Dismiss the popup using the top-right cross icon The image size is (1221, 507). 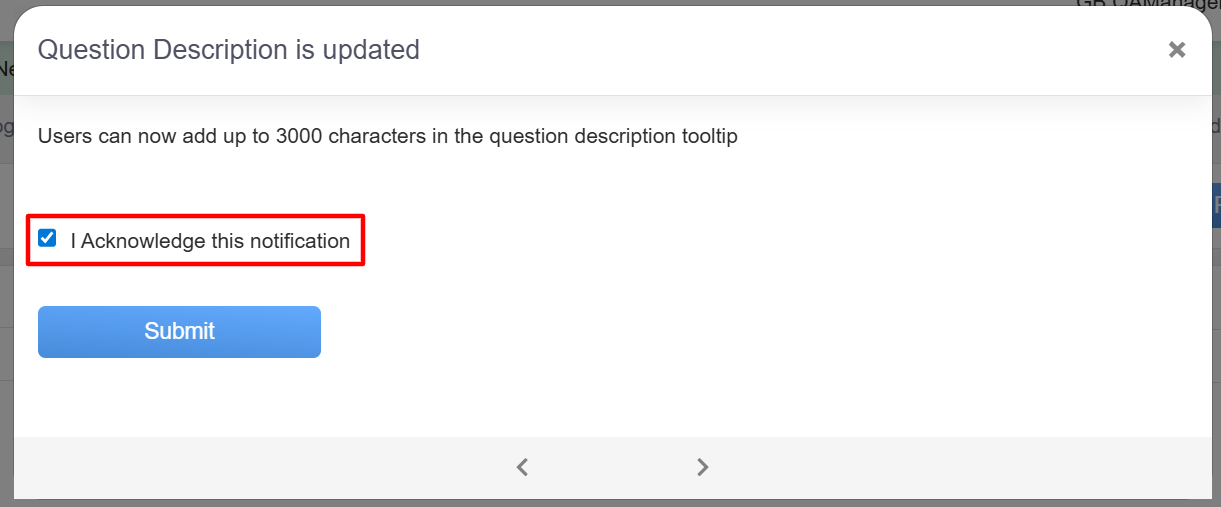pyautogui.click(x=1177, y=50)
